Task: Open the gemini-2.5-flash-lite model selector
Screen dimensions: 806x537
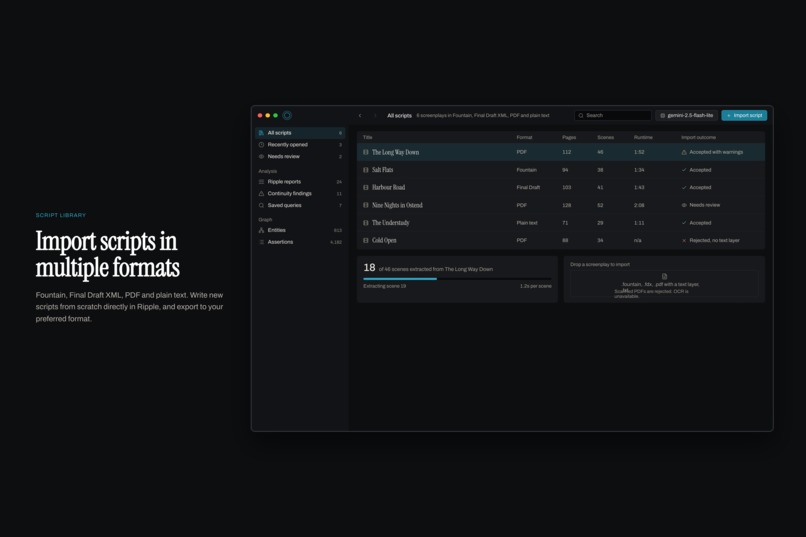Action: (686, 116)
